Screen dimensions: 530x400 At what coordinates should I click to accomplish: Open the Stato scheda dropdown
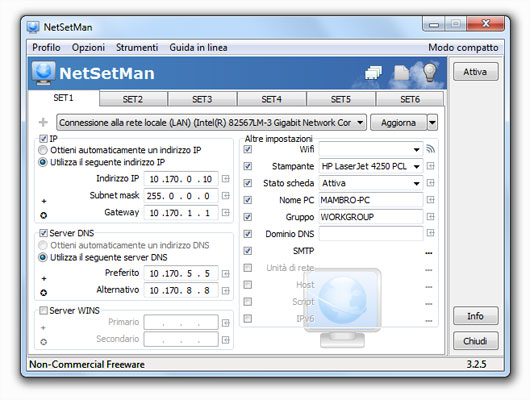coord(371,183)
